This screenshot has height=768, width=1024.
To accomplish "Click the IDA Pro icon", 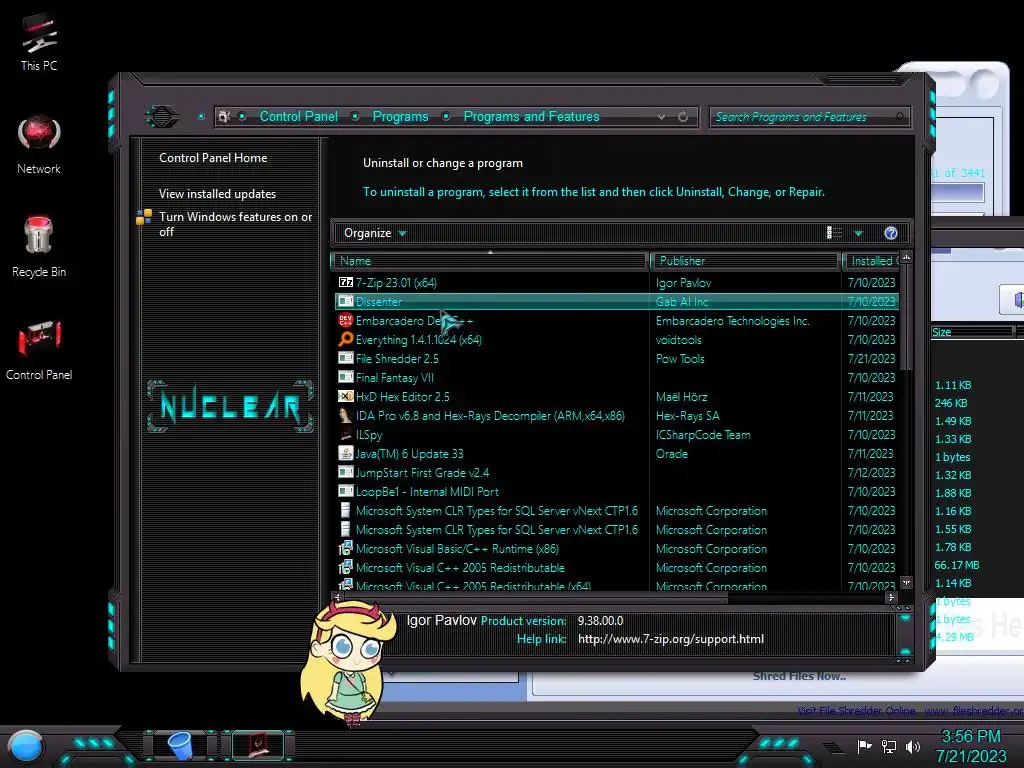I will tap(345, 415).
